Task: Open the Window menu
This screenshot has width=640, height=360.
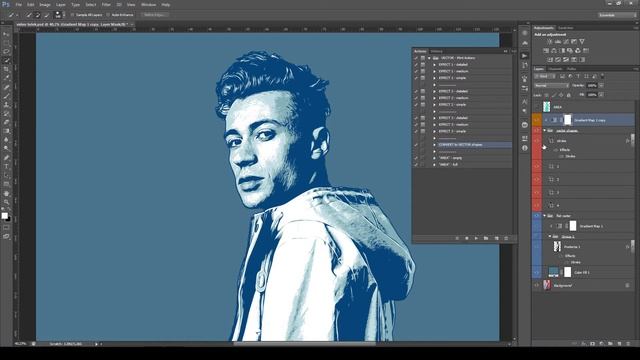Action: pos(148,4)
